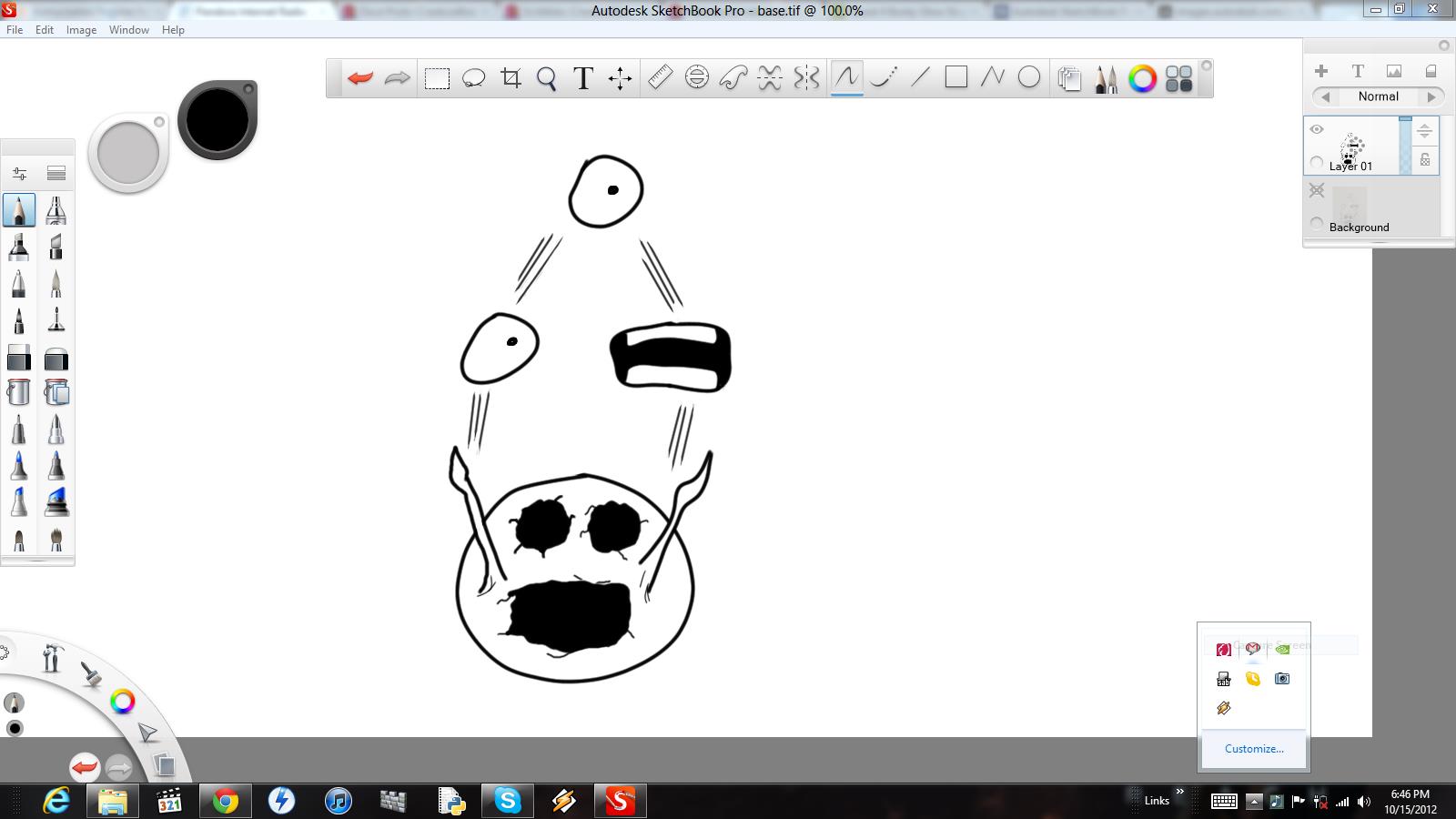Select the Rectangle draw style
This screenshot has width=1456, height=819.
pyautogui.click(x=956, y=78)
